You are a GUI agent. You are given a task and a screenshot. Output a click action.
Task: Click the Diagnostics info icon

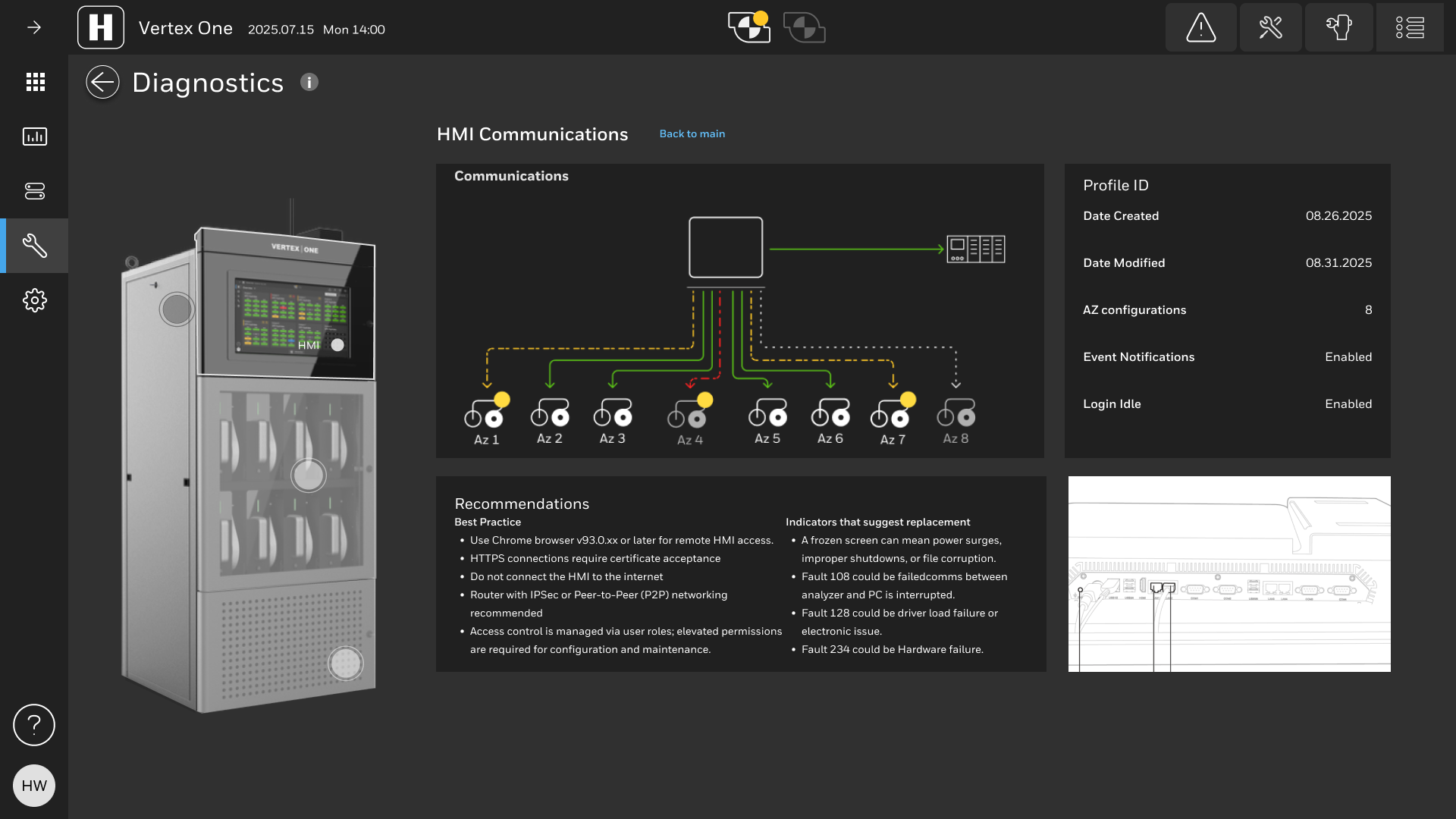tap(309, 82)
